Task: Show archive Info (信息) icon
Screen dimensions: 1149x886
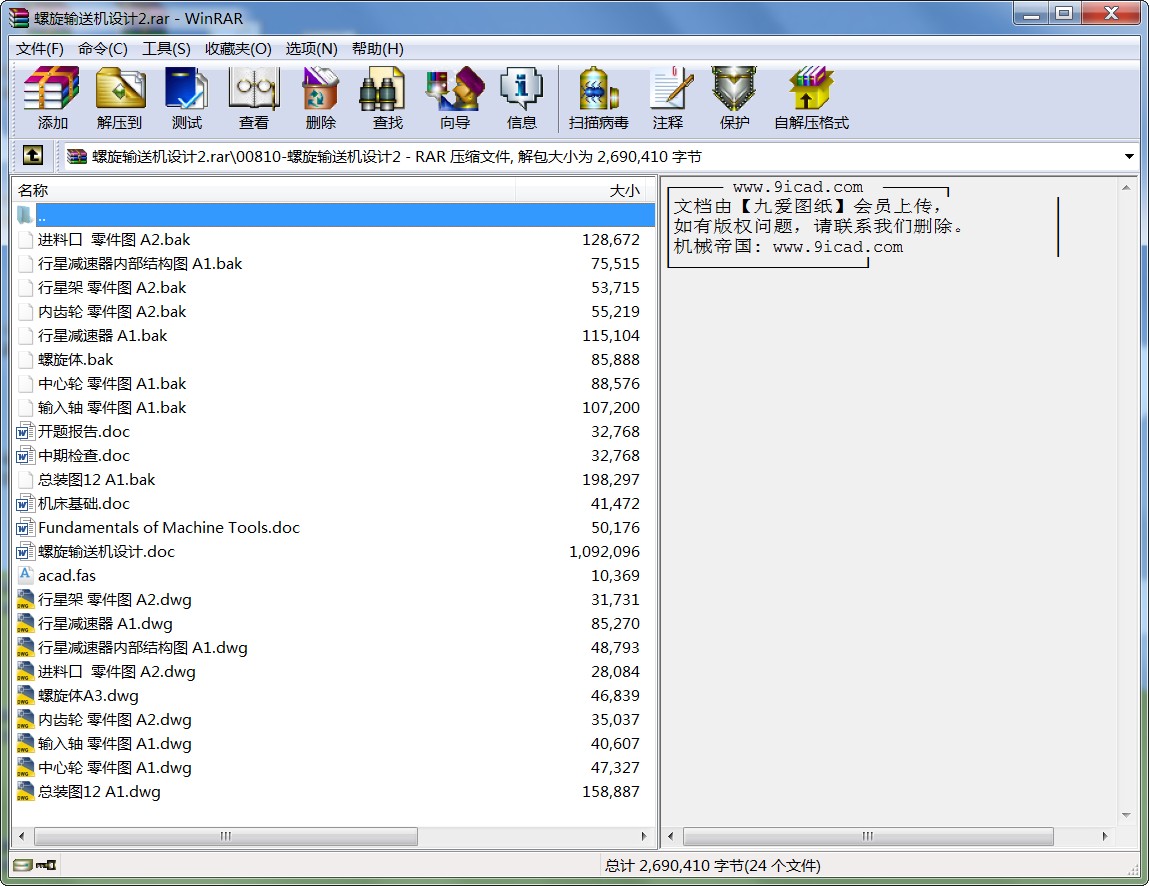Action: (521, 98)
